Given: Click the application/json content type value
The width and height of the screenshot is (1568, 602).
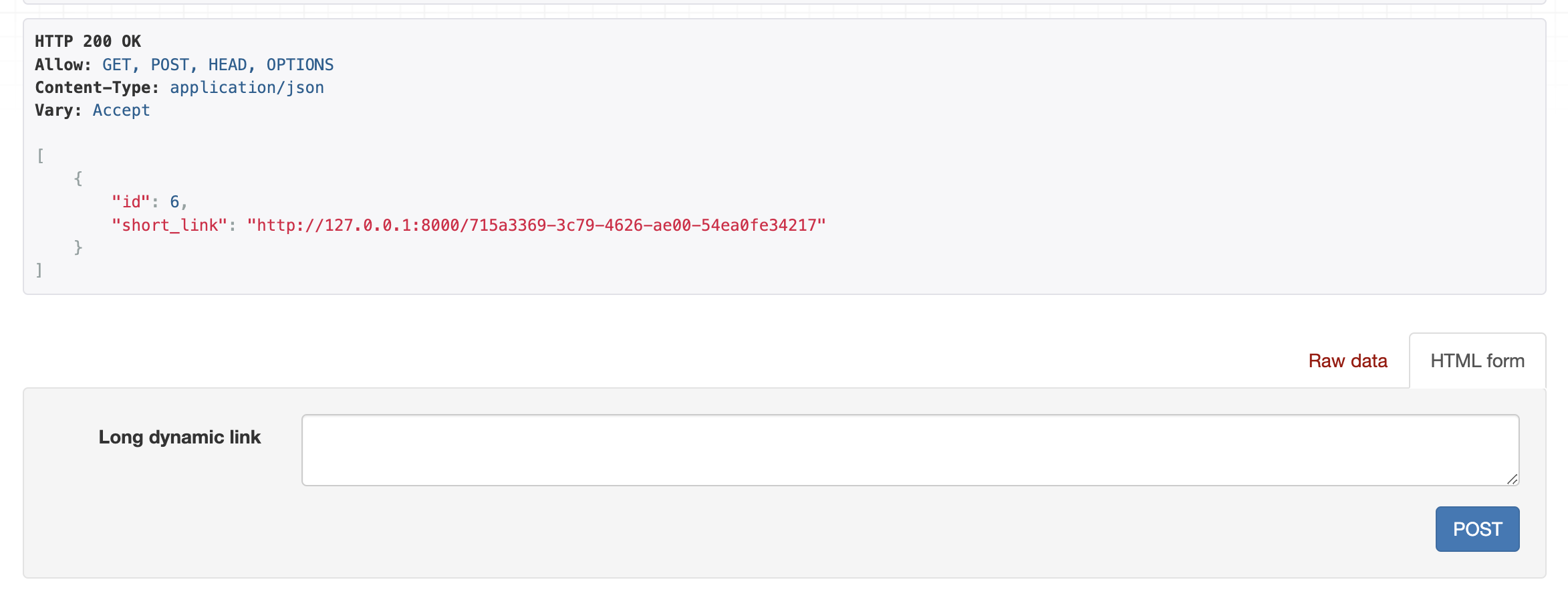Looking at the screenshot, I should pos(247,88).
